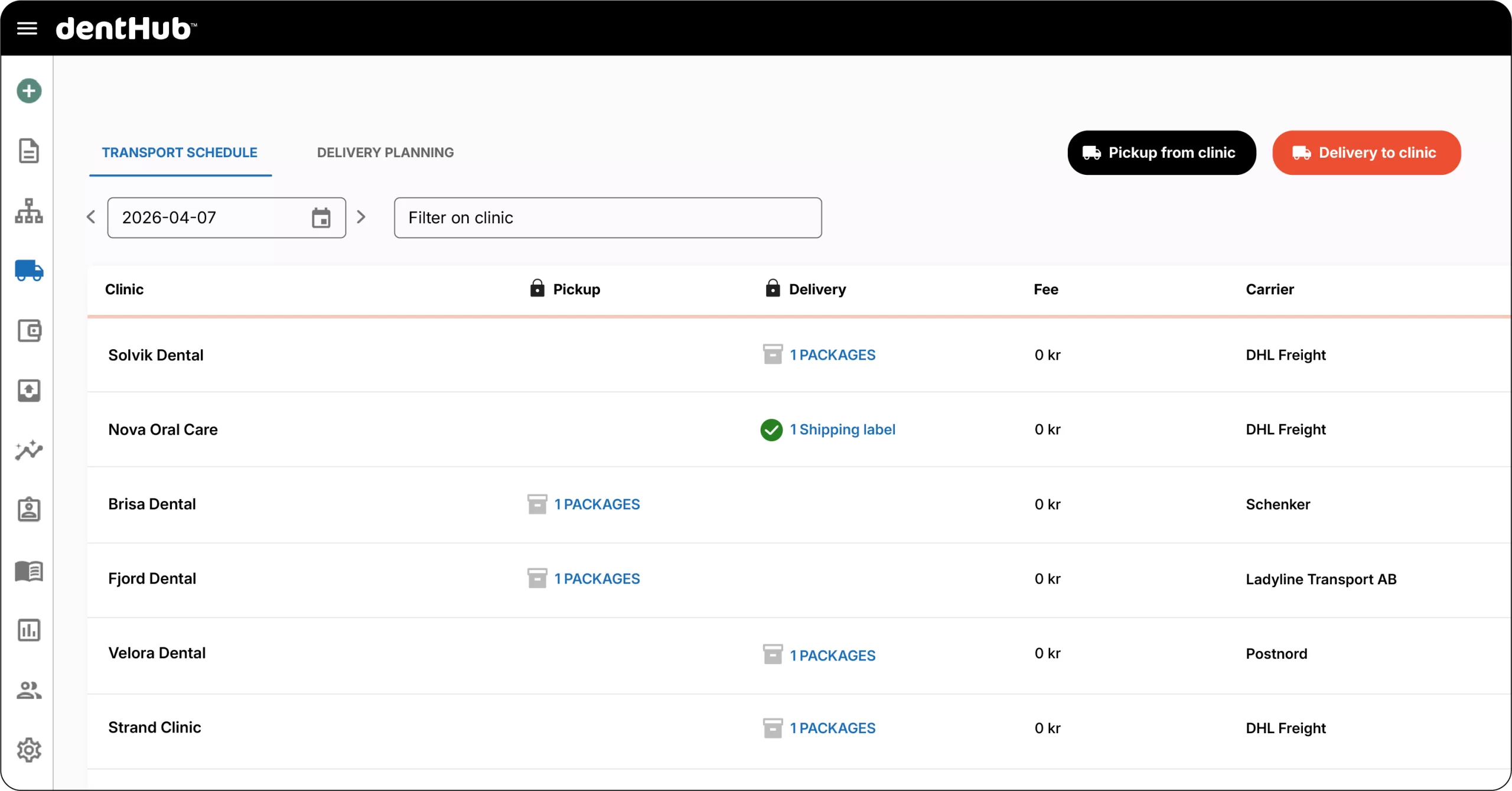Open the analytics sparkle chart icon
This screenshot has width=1512, height=791.
29,450
